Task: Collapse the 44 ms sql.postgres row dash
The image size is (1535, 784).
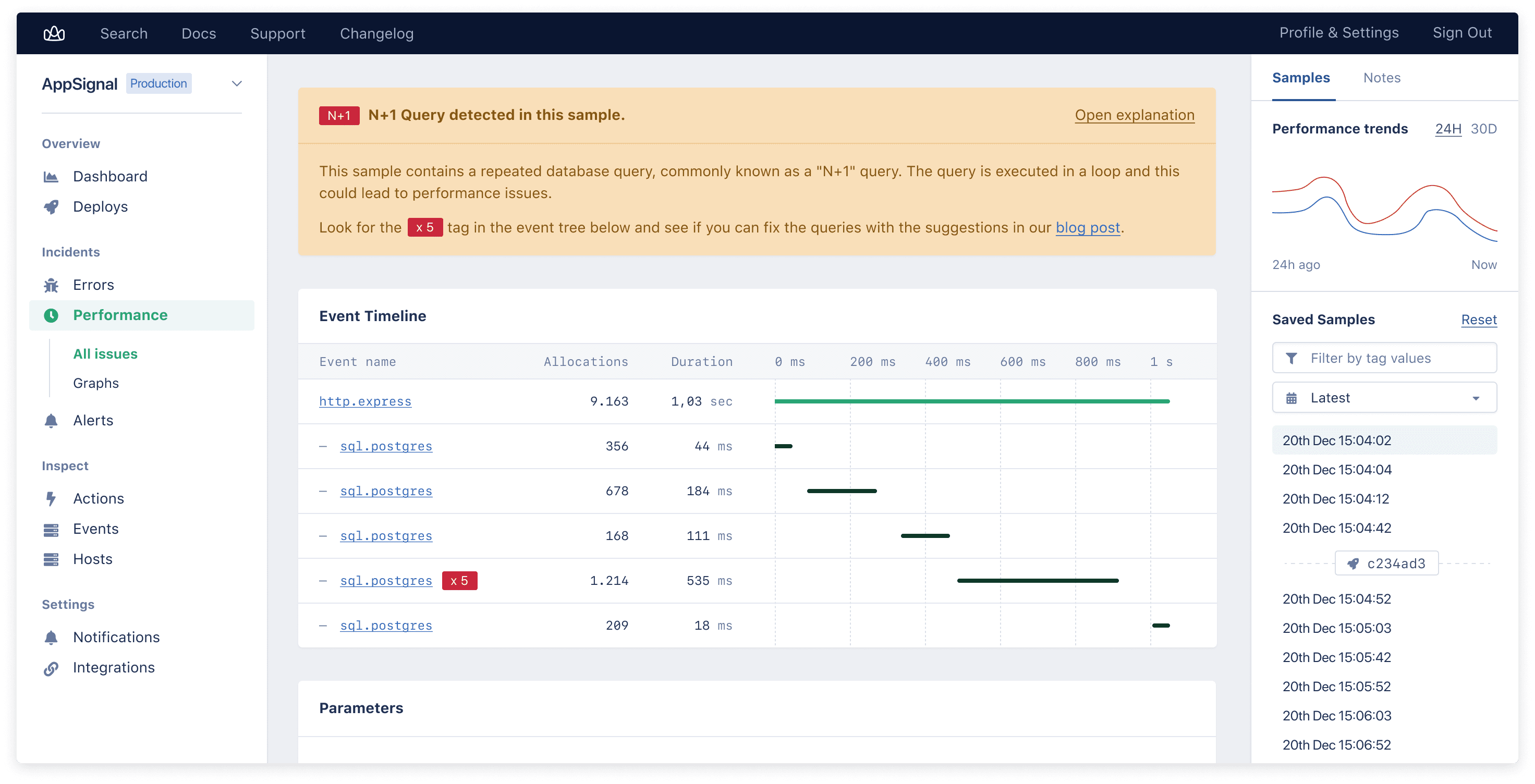Action: 323,446
